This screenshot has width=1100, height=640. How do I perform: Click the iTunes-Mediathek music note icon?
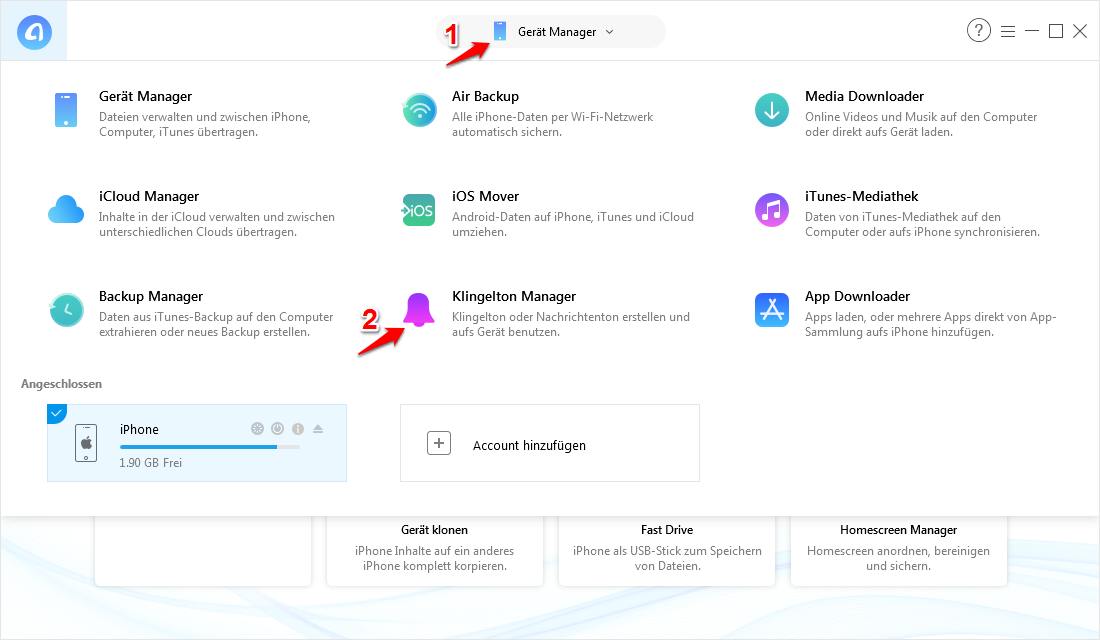click(x=772, y=210)
